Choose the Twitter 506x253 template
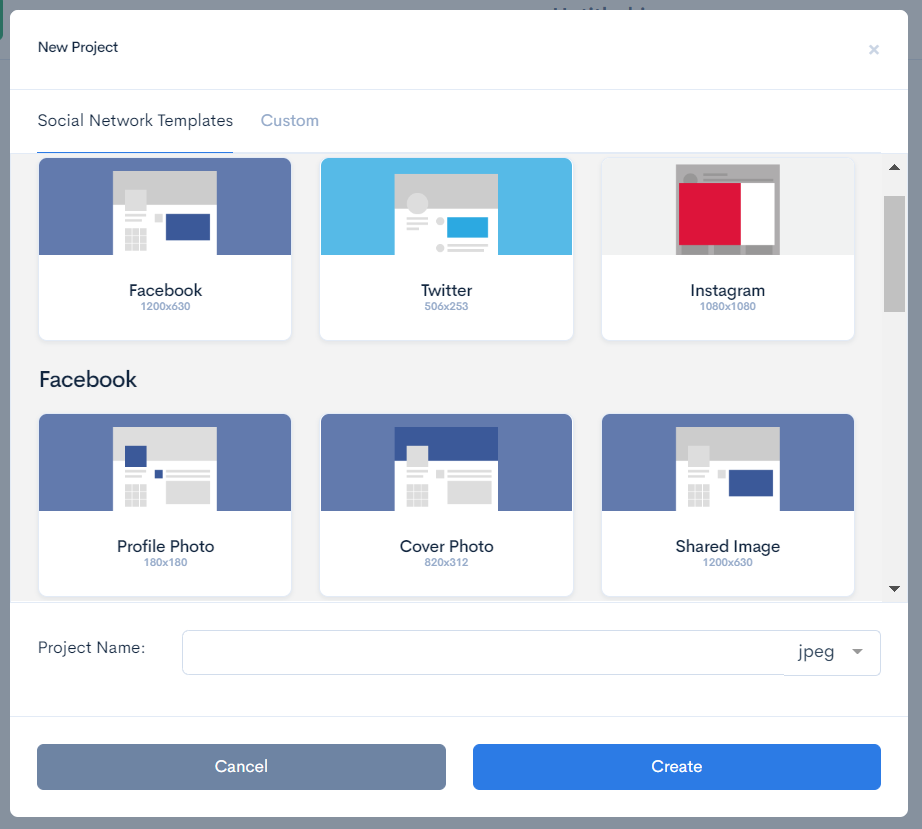Screen dimensions: 922x829 point(446,249)
